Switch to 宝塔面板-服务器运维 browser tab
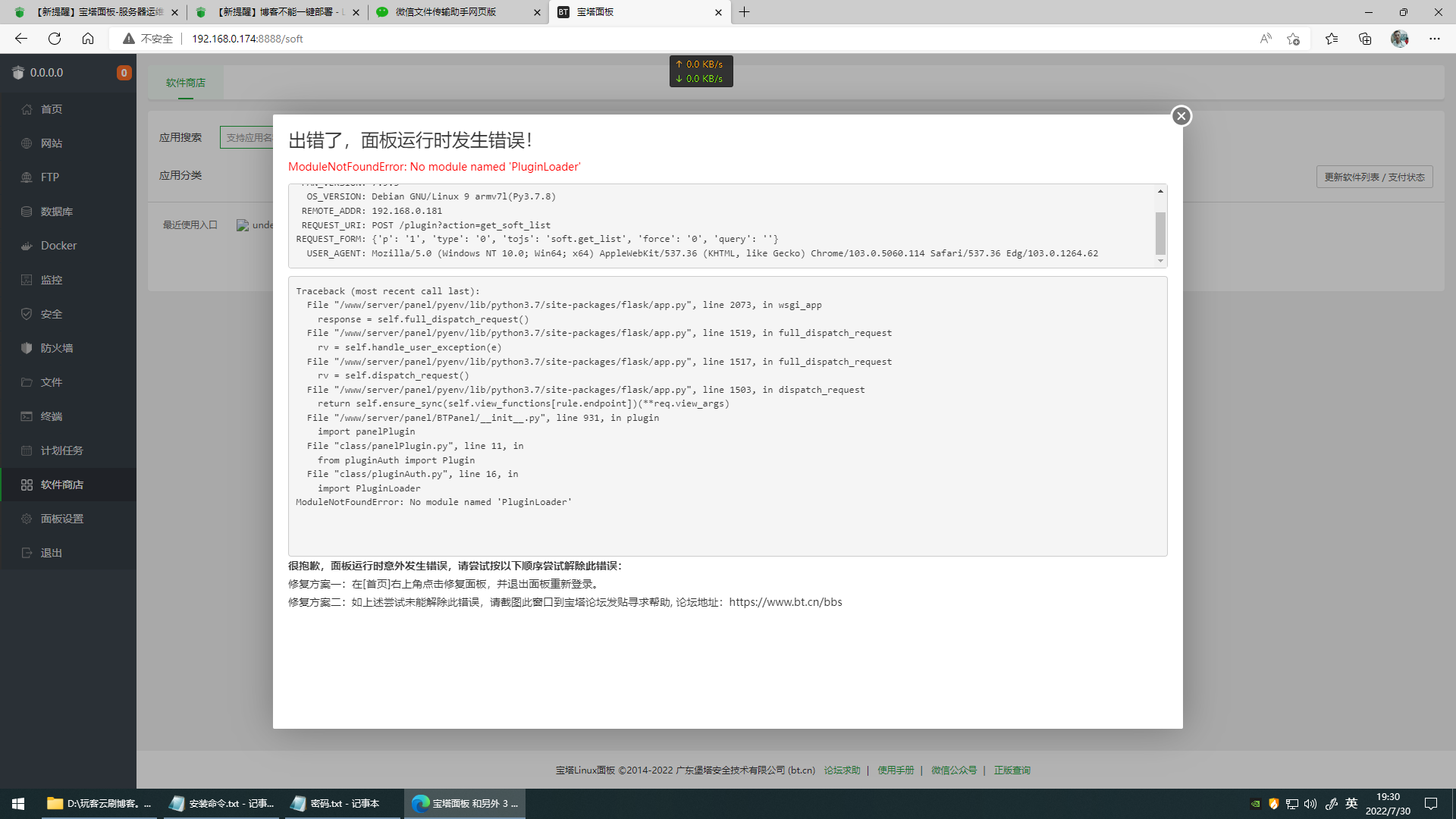Screen dimensions: 1456x819 pyautogui.click(x=95, y=12)
